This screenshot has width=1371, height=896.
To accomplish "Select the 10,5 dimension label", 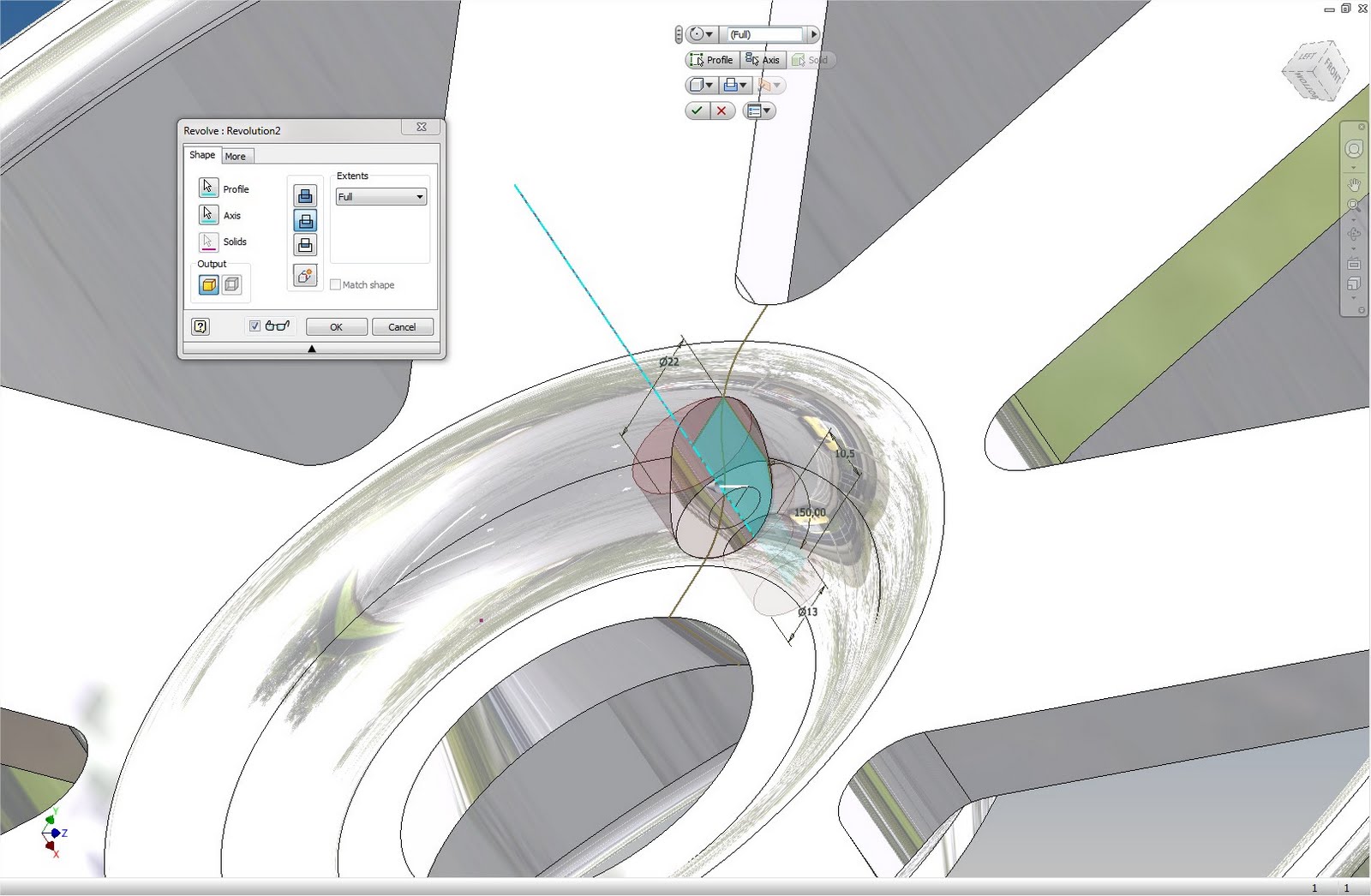I will 844,453.
